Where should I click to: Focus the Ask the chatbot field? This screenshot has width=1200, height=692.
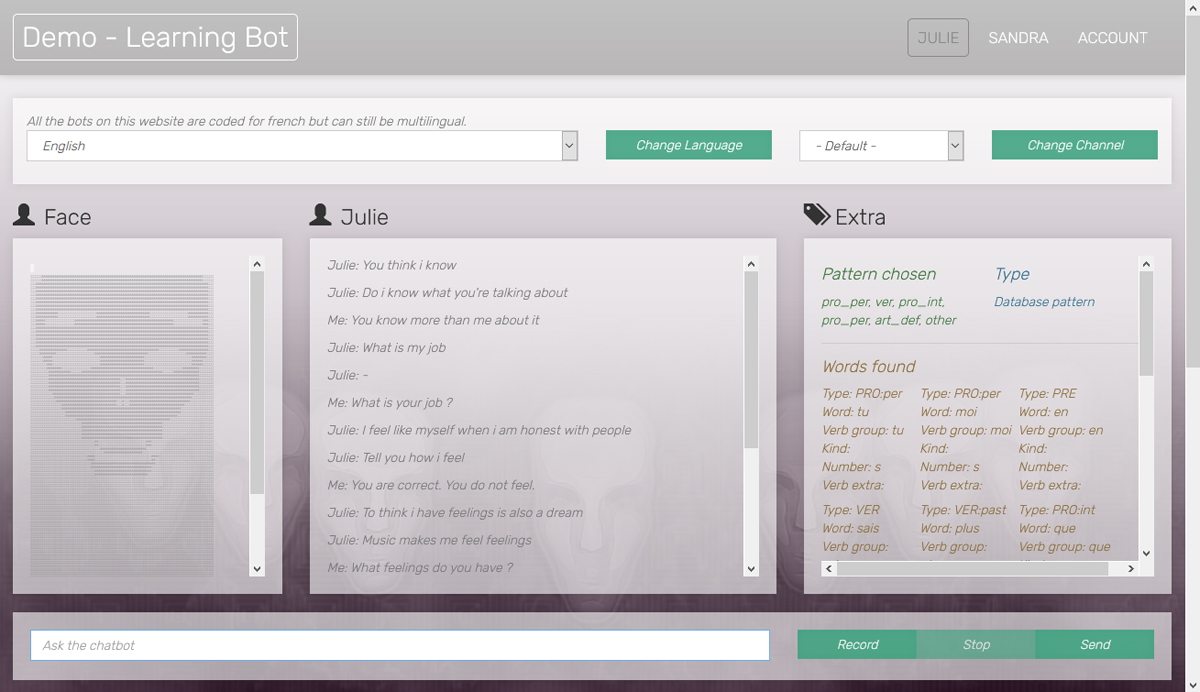click(400, 645)
